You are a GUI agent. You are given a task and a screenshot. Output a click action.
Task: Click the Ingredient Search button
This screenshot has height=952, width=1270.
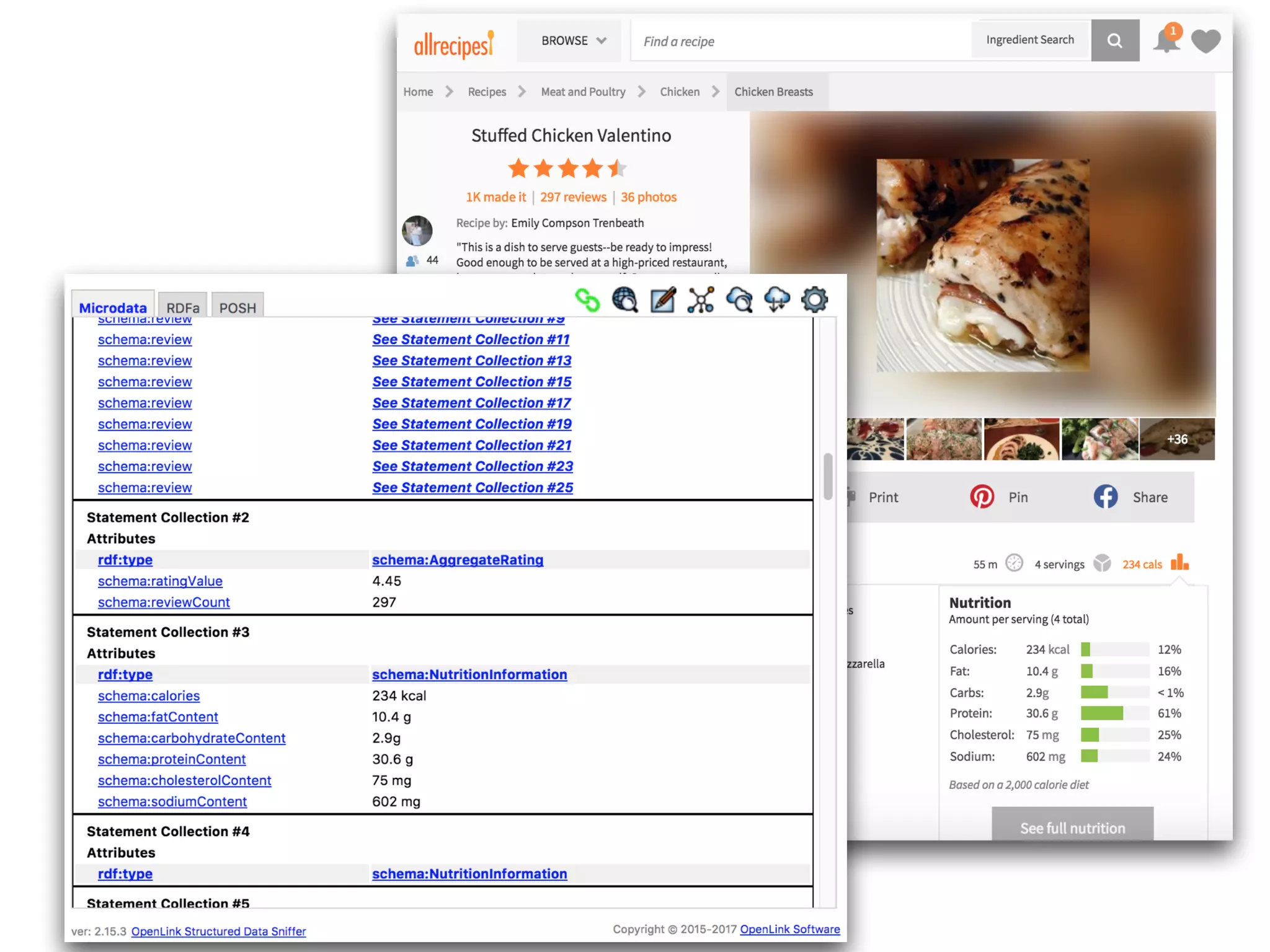1029,40
